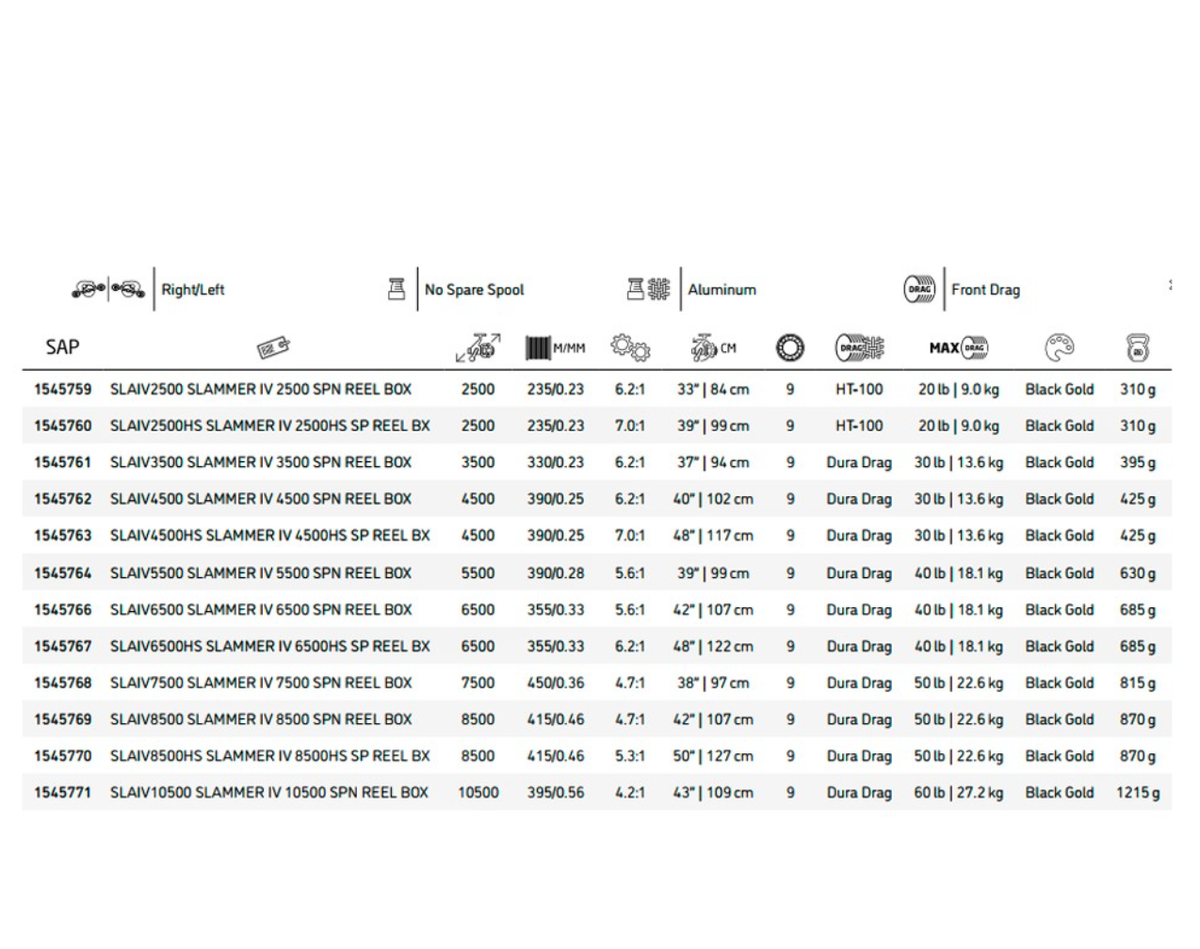
Task: Click gear ratio 4.2:1
Action: (630, 793)
